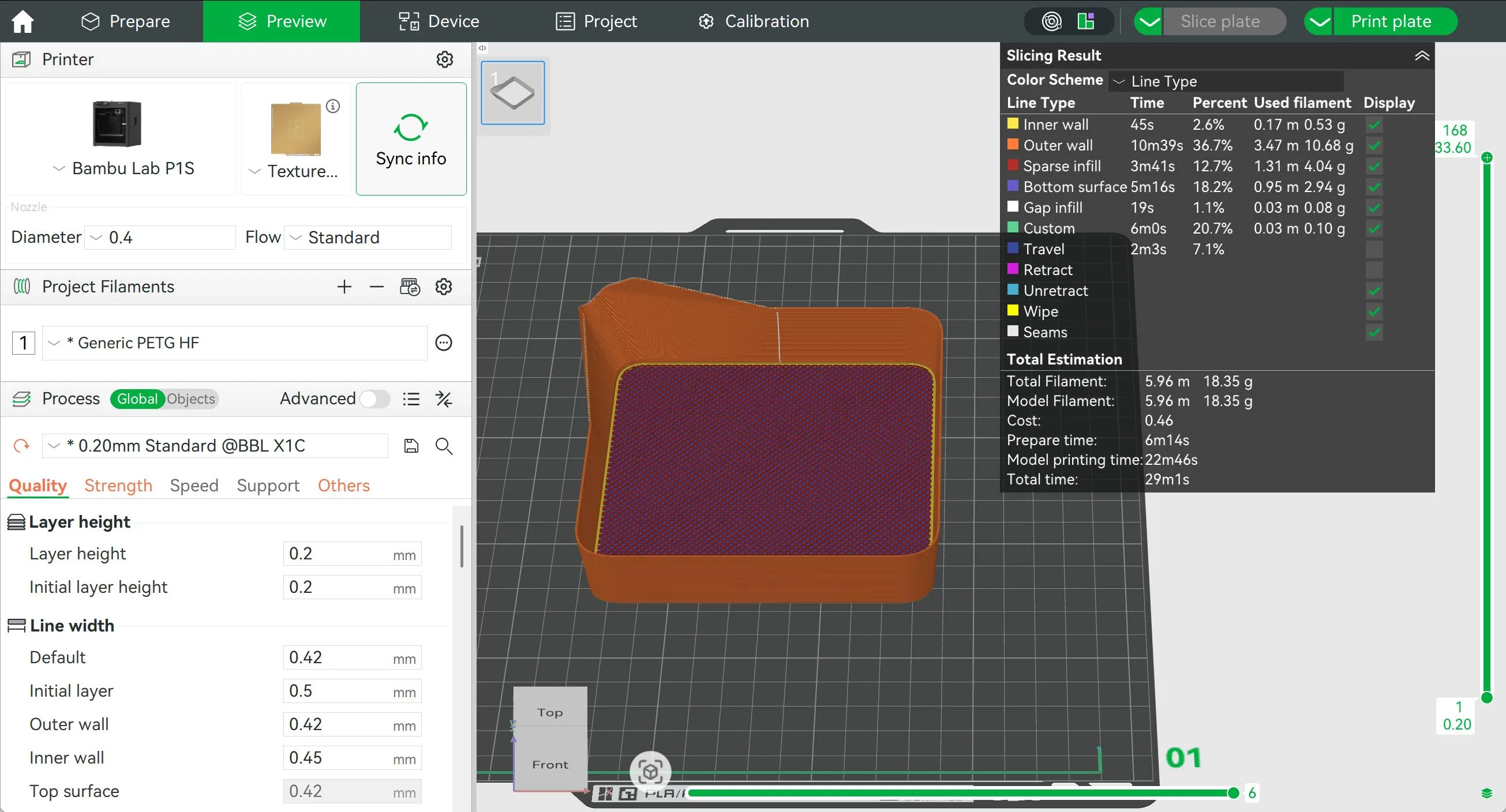Viewport: 1506px width, 812px height.
Task: Switch to the Device tab
Action: (439, 21)
